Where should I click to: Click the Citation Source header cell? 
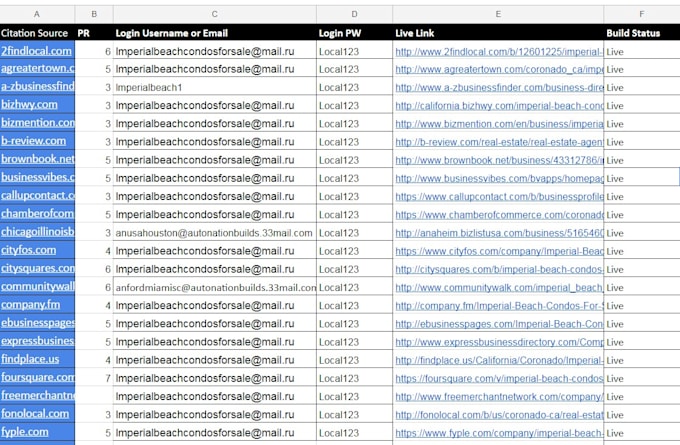(35, 33)
